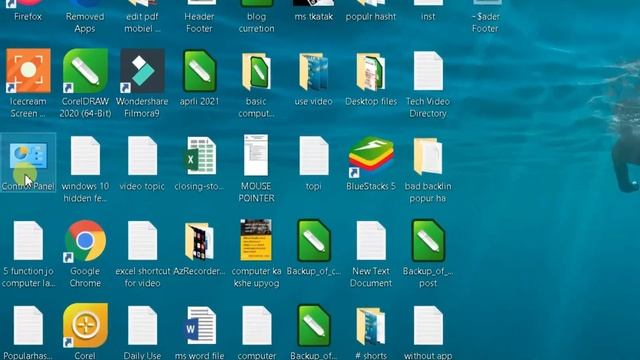Screen dimensions: 640x360
Task: Click the blog curretion label
Action: pos(256,22)
